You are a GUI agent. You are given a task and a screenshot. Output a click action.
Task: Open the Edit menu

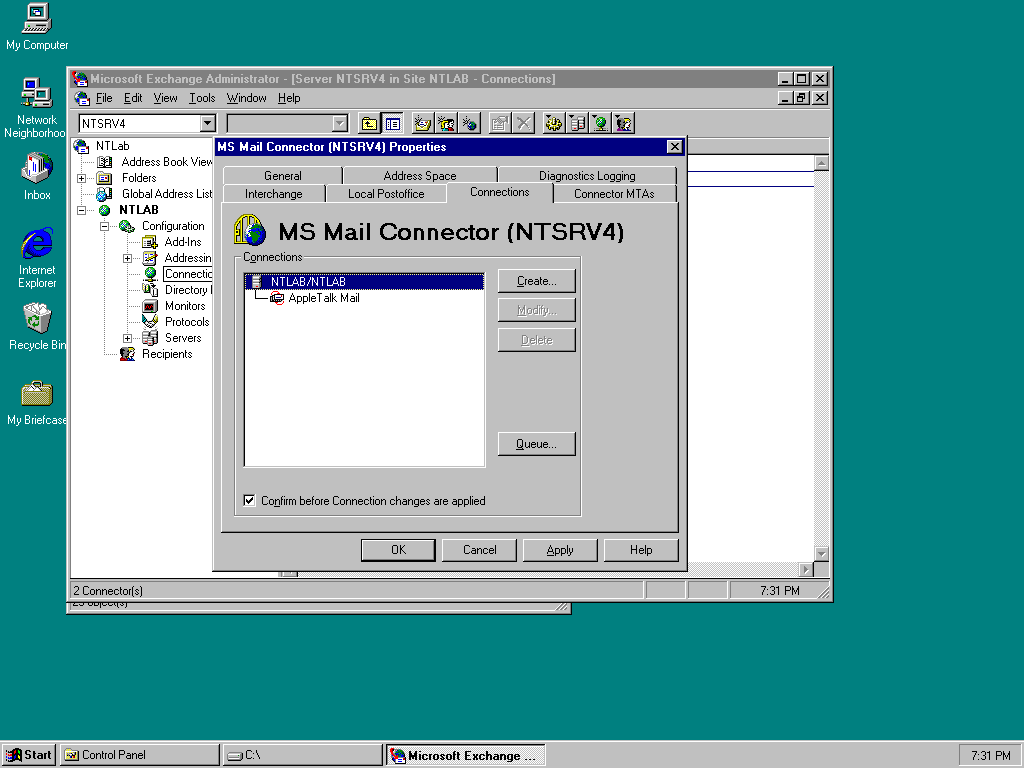133,98
